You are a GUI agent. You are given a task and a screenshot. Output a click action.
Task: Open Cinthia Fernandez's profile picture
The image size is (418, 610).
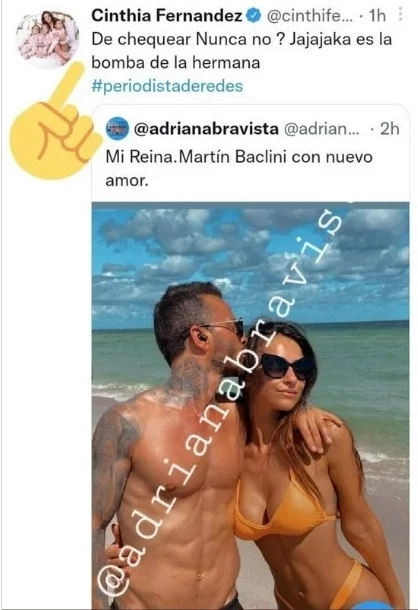coord(48,39)
